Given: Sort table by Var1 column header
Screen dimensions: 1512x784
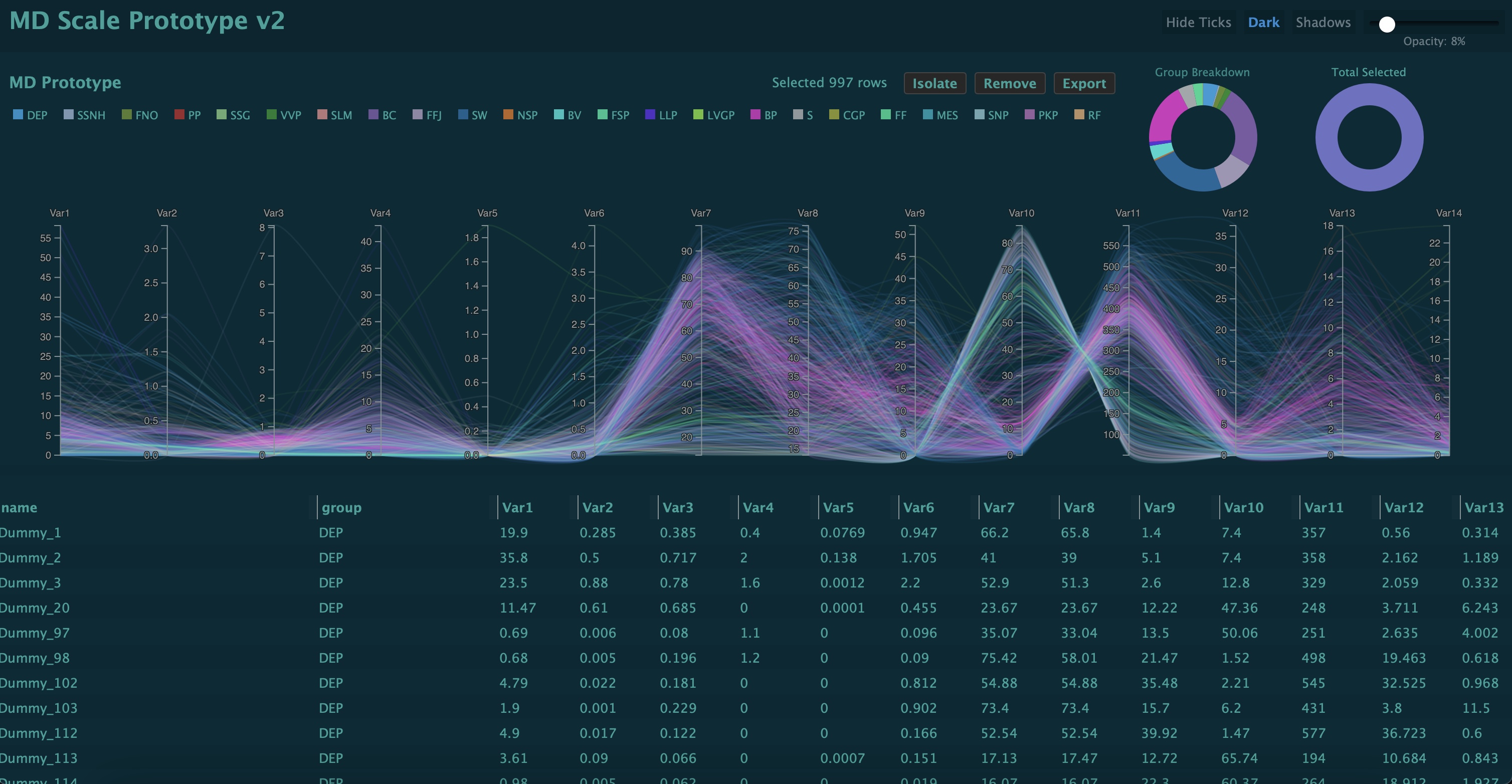Looking at the screenshot, I should pyautogui.click(x=517, y=508).
